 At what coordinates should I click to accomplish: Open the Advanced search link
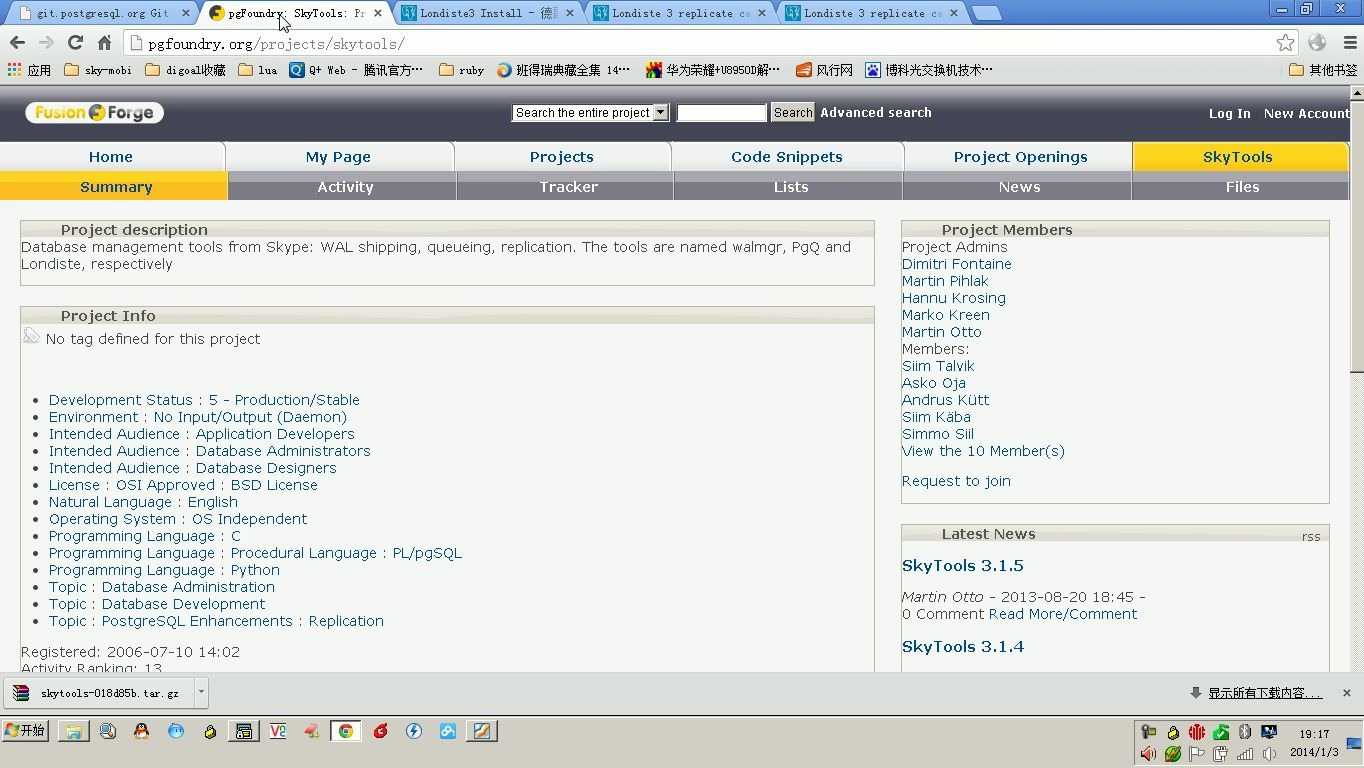coord(876,113)
